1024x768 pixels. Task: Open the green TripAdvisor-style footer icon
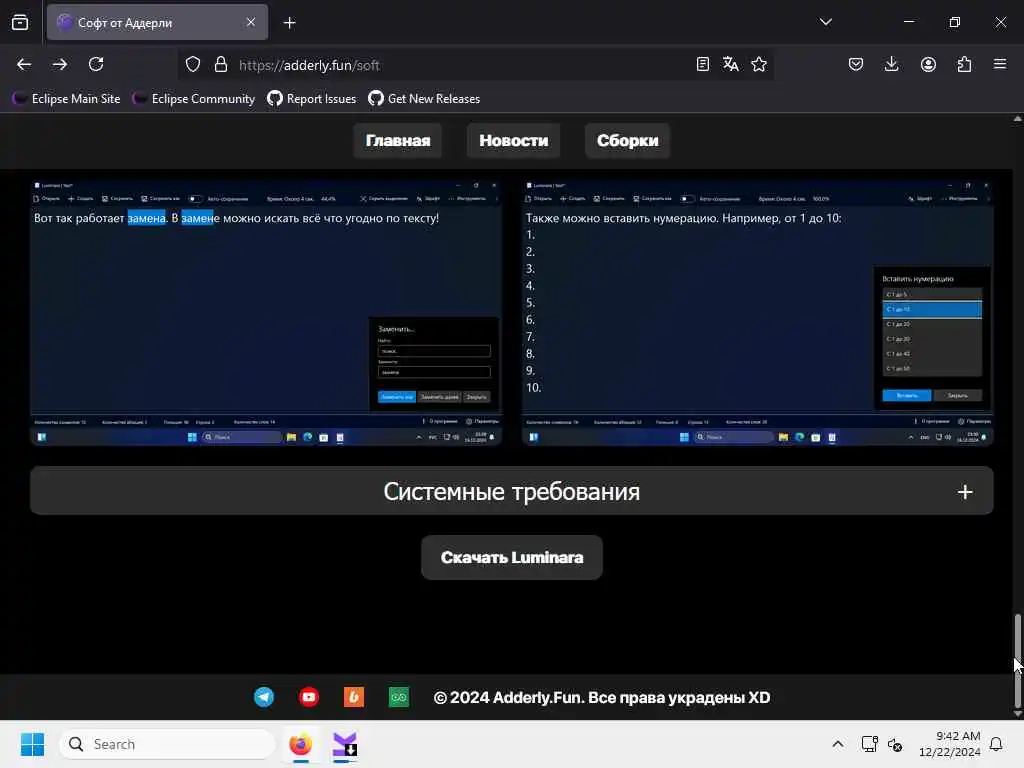[x=399, y=697]
